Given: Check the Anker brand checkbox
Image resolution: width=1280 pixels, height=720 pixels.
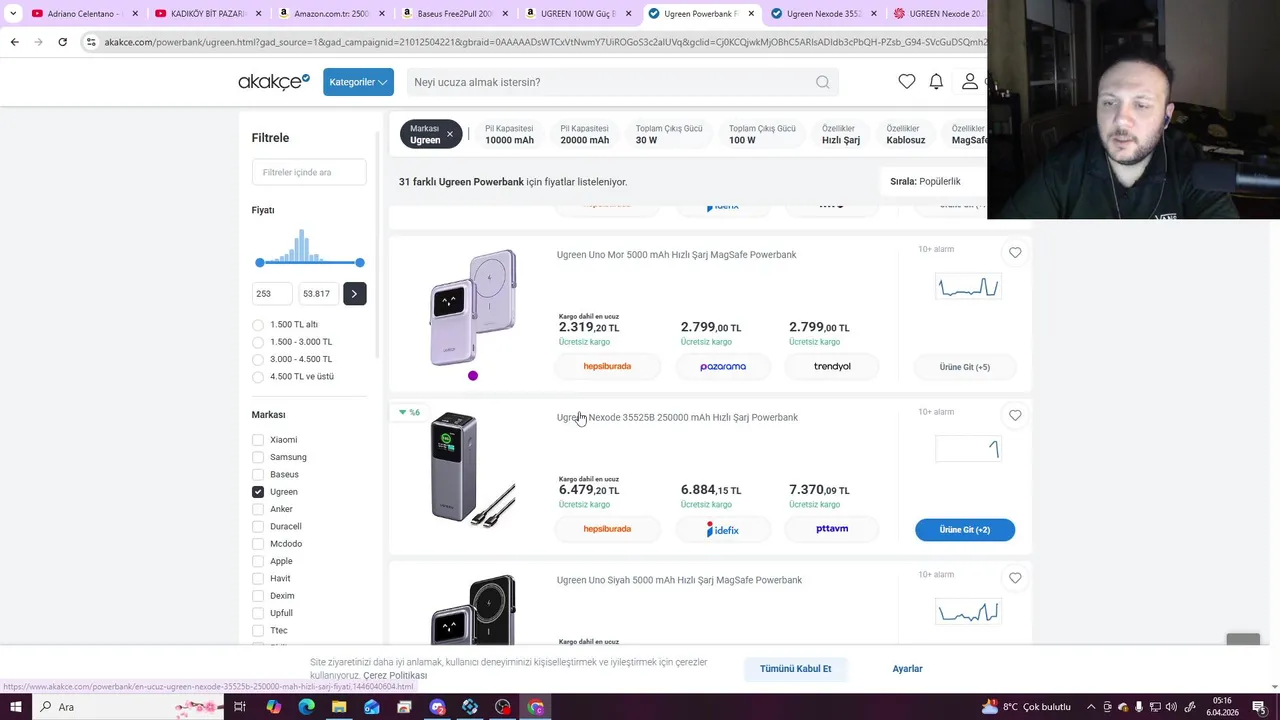Looking at the screenshot, I should (258, 509).
